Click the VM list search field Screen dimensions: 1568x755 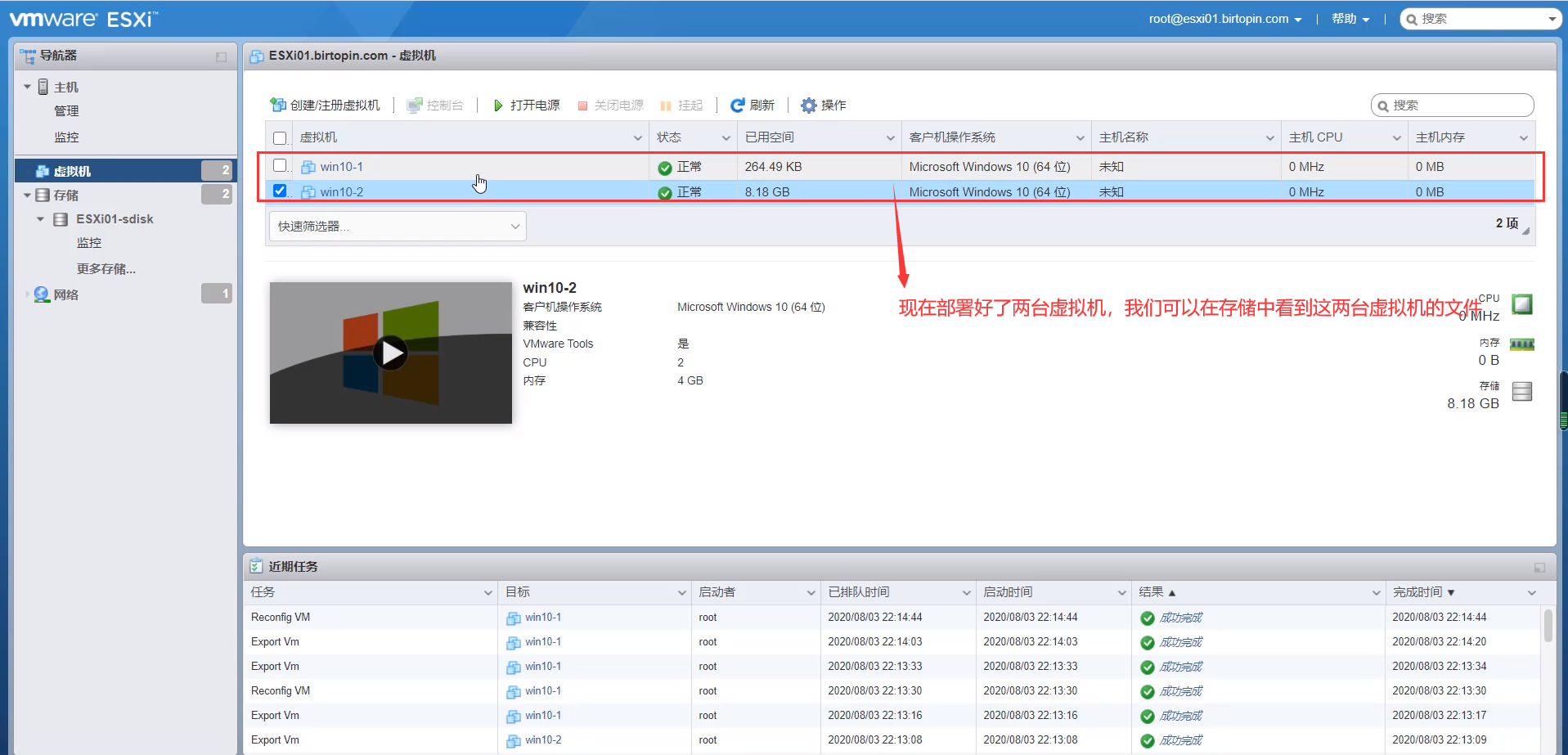click(1453, 106)
